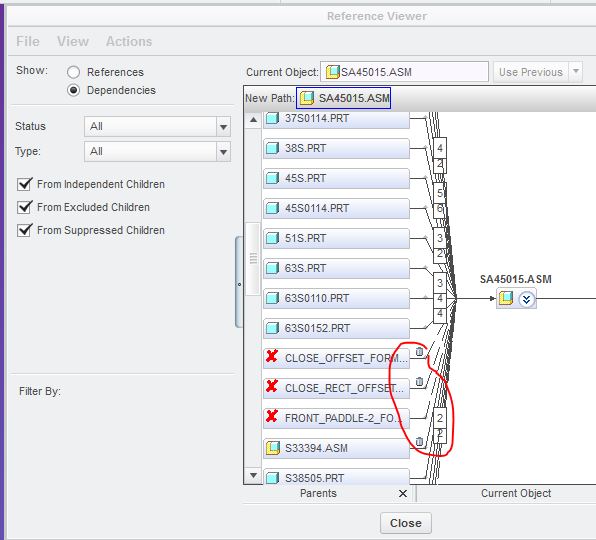Click the parents list scroll up arrow
The image size is (596, 540).
point(253,120)
